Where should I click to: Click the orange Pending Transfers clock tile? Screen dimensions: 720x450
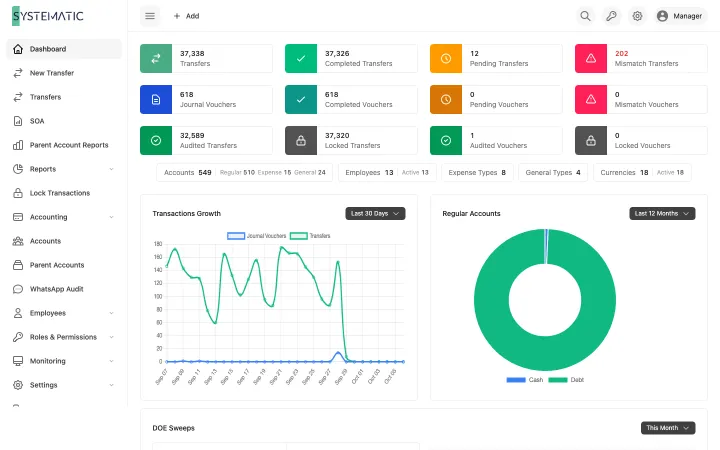[x=446, y=58]
